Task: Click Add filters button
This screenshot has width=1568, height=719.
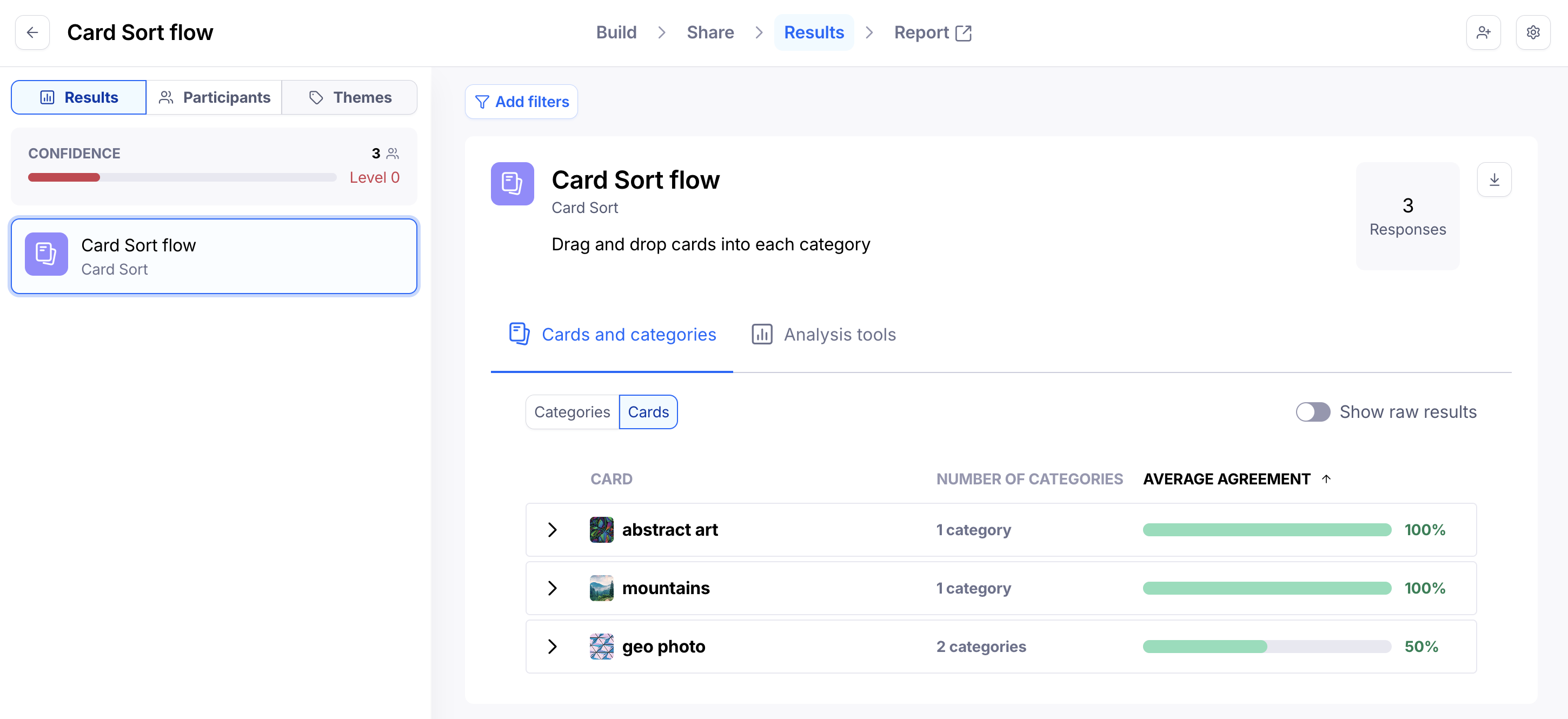Action: pos(521,102)
